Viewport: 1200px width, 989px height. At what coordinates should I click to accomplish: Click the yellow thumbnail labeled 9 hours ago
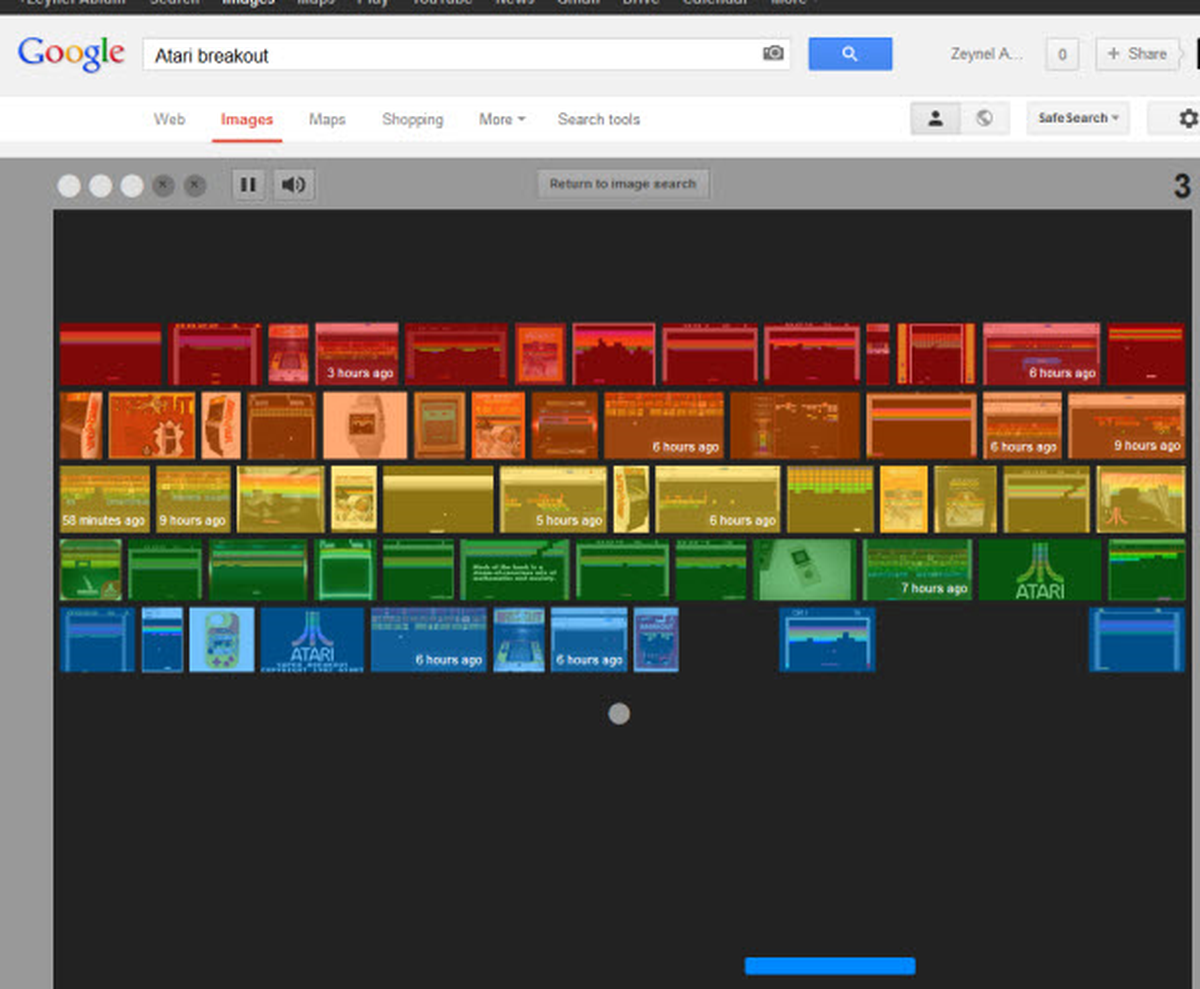click(x=193, y=499)
